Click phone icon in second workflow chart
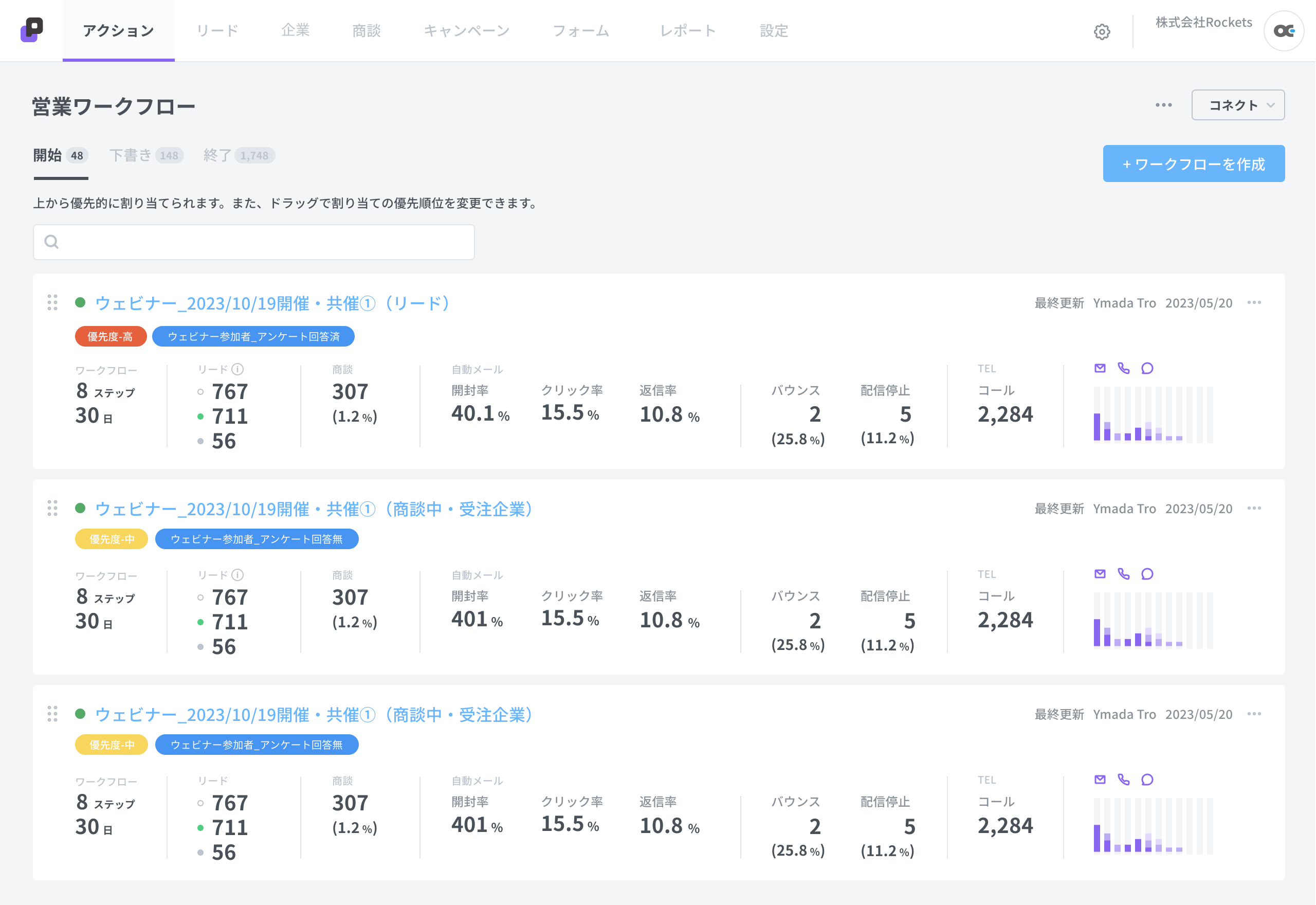 [x=1124, y=574]
